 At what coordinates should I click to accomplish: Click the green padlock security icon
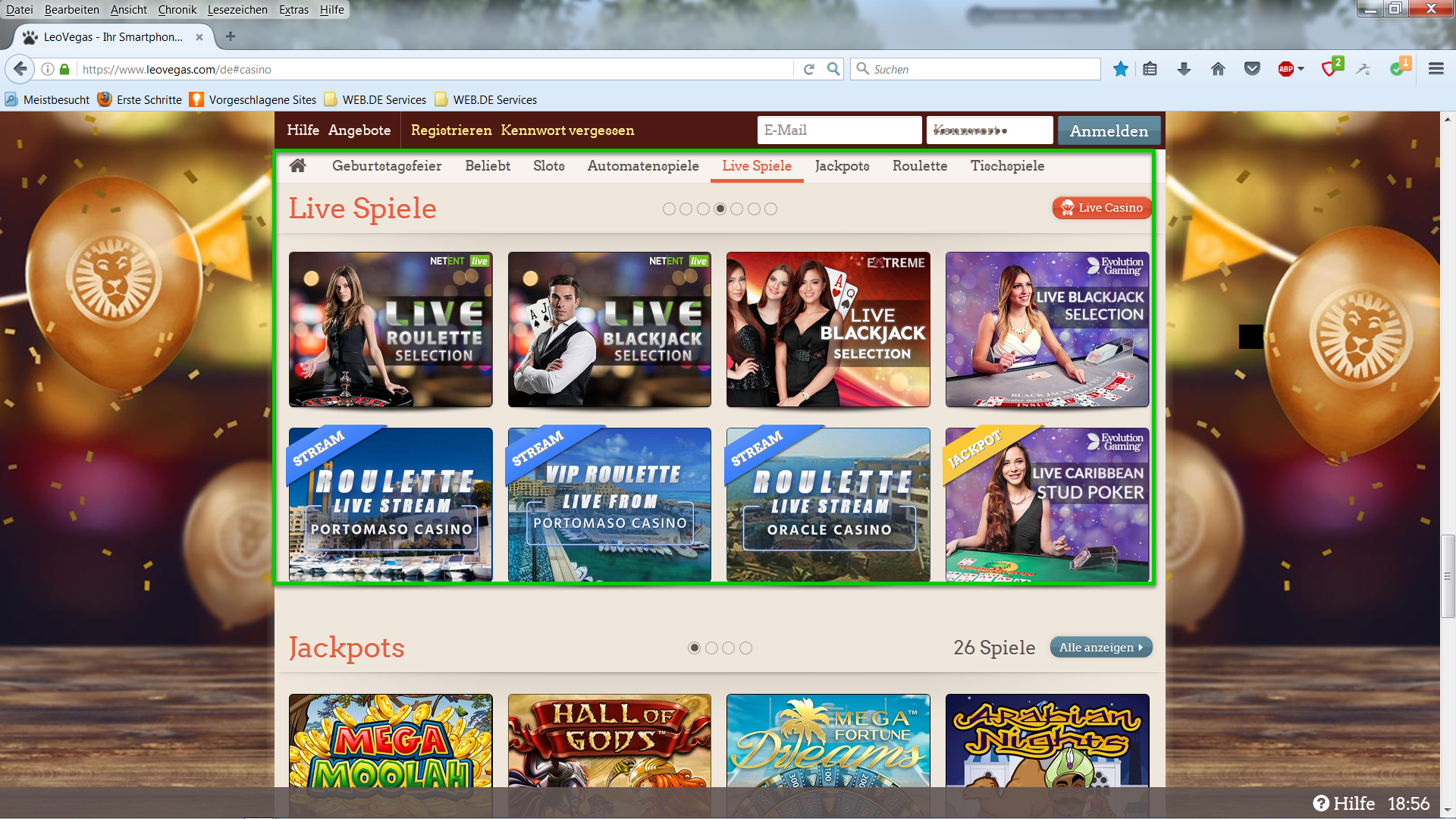[64, 69]
